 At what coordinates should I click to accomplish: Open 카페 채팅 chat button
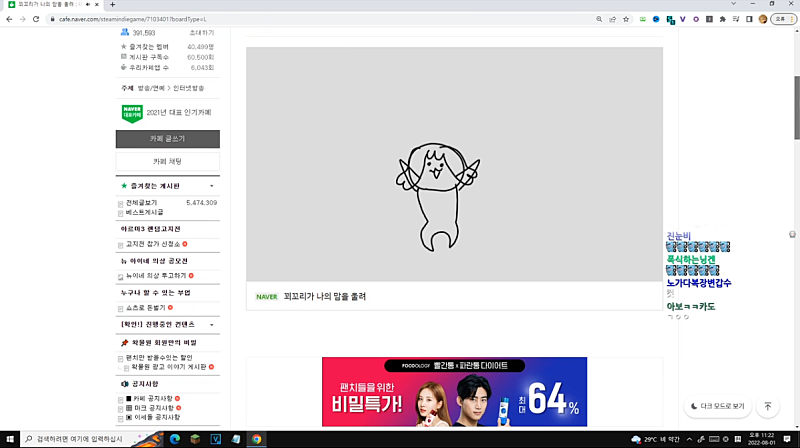pos(167,161)
